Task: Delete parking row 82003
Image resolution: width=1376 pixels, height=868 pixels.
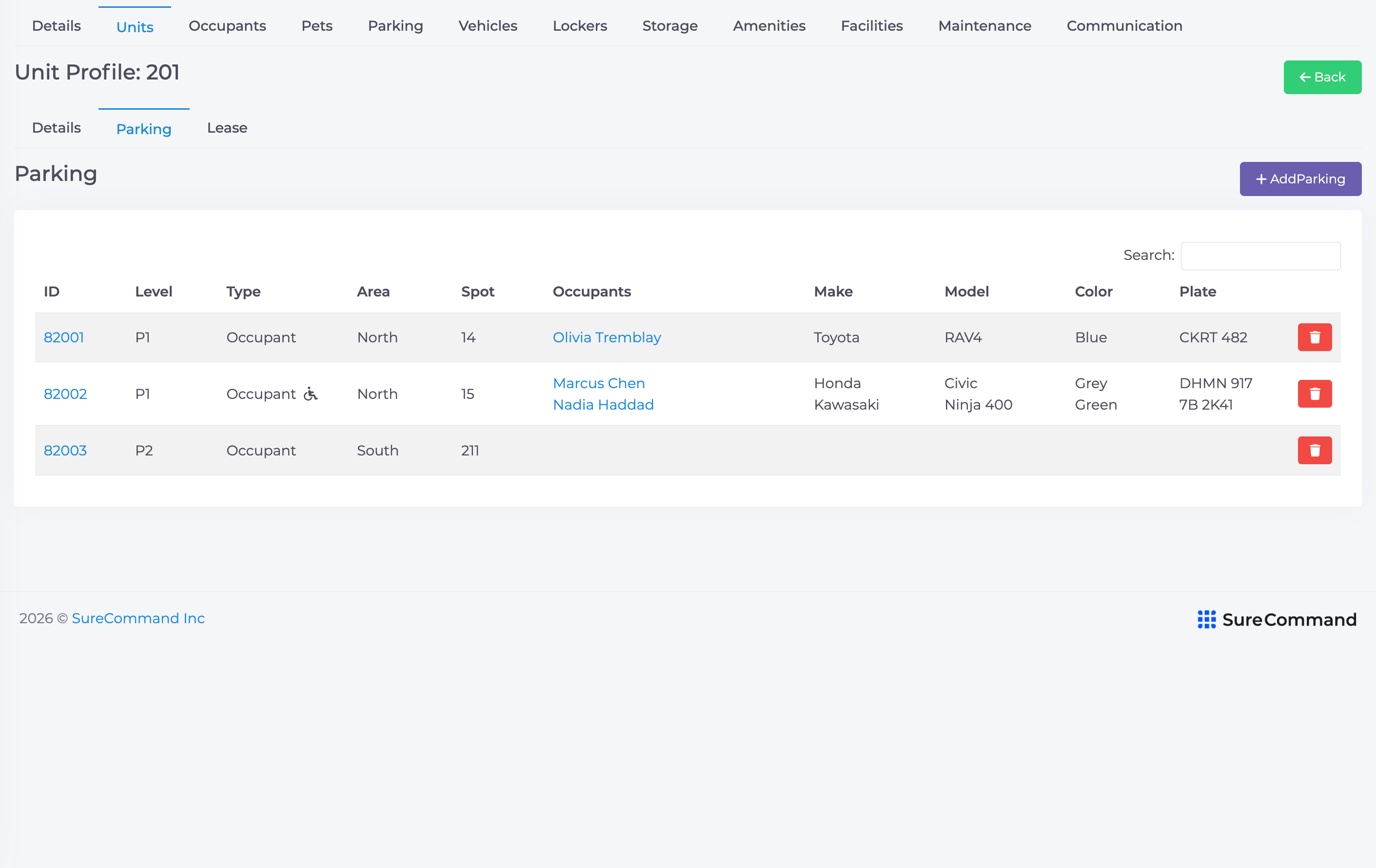Action: (x=1314, y=450)
